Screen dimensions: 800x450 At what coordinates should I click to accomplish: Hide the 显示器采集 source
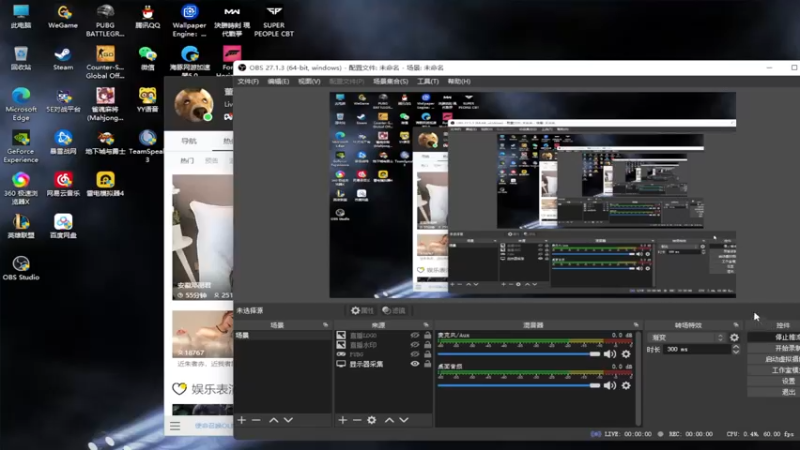[x=415, y=364]
